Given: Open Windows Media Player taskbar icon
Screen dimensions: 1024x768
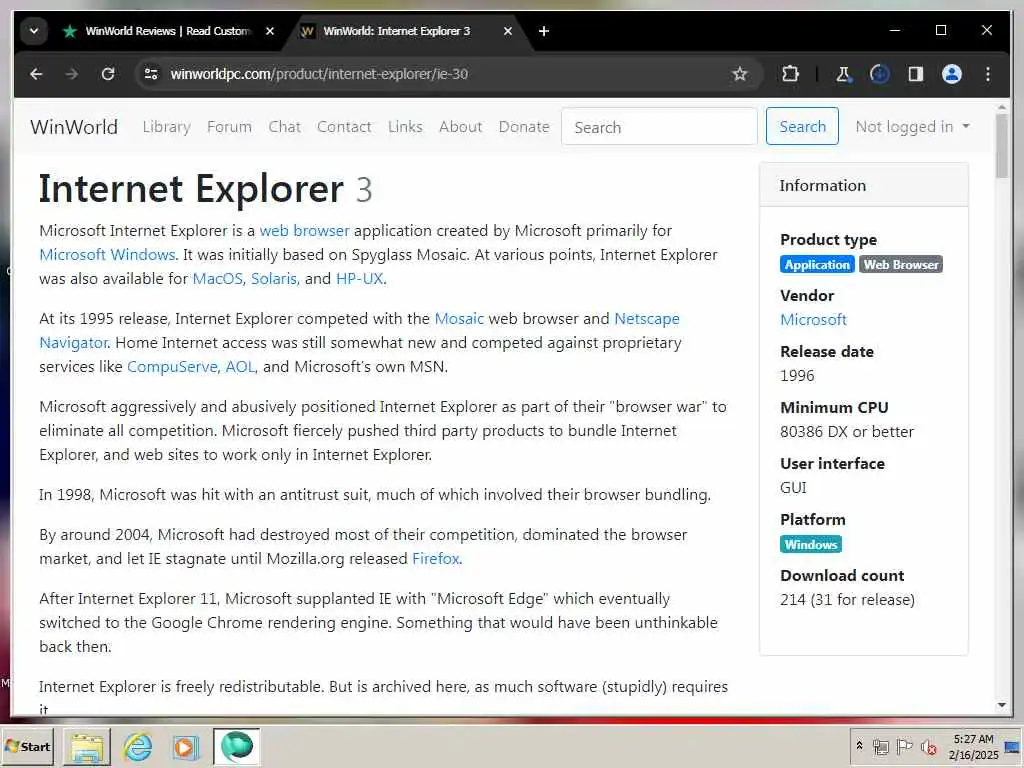Looking at the screenshot, I should [x=185, y=747].
